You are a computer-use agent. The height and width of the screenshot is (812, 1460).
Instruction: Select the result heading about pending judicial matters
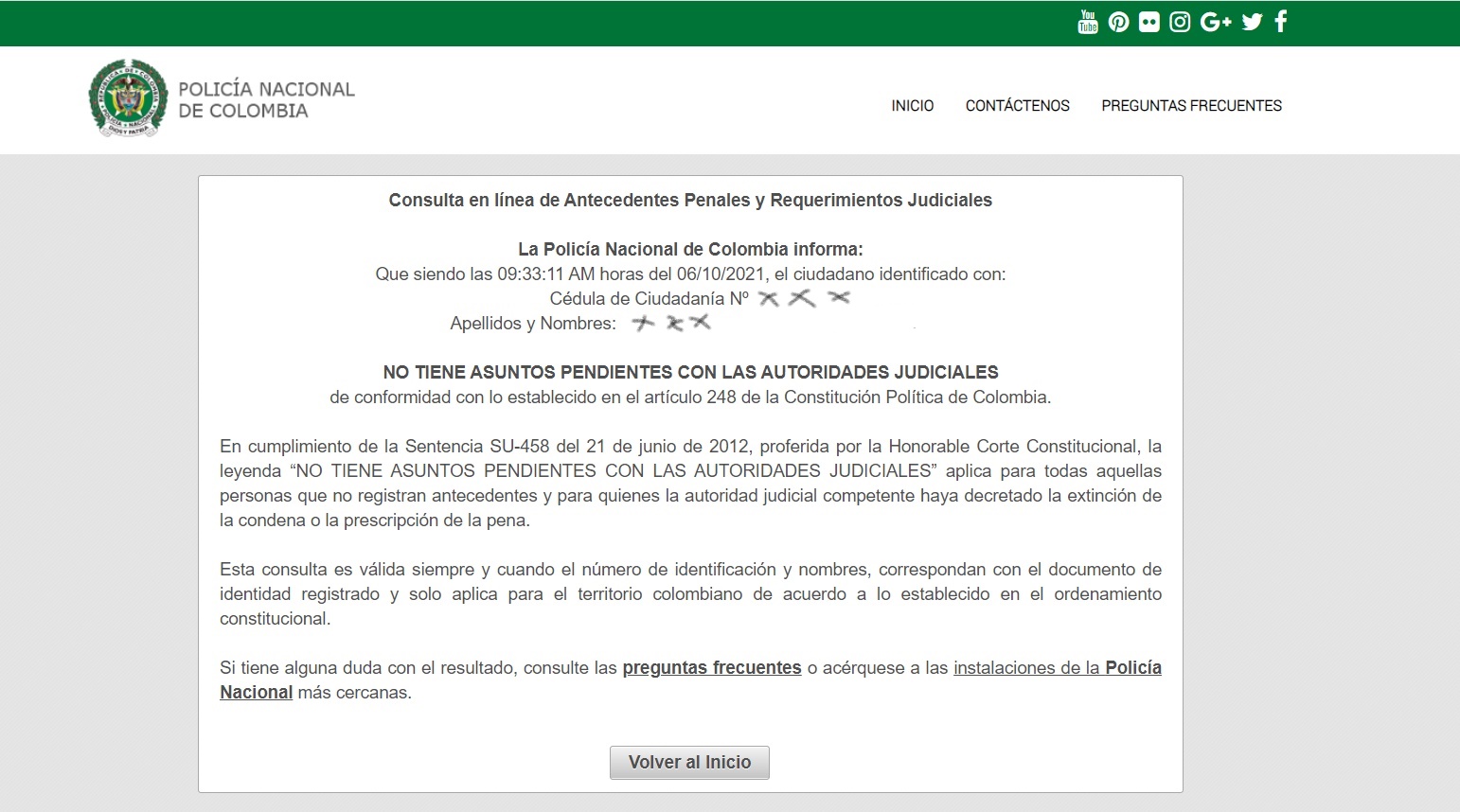689,372
